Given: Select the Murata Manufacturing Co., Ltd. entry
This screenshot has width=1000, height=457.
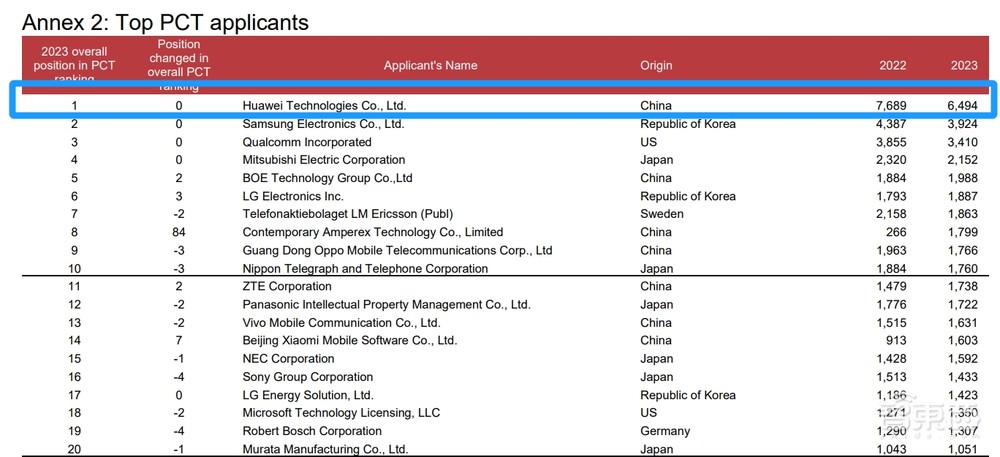Looking at the screenshot, I should (x=325, y=449).
